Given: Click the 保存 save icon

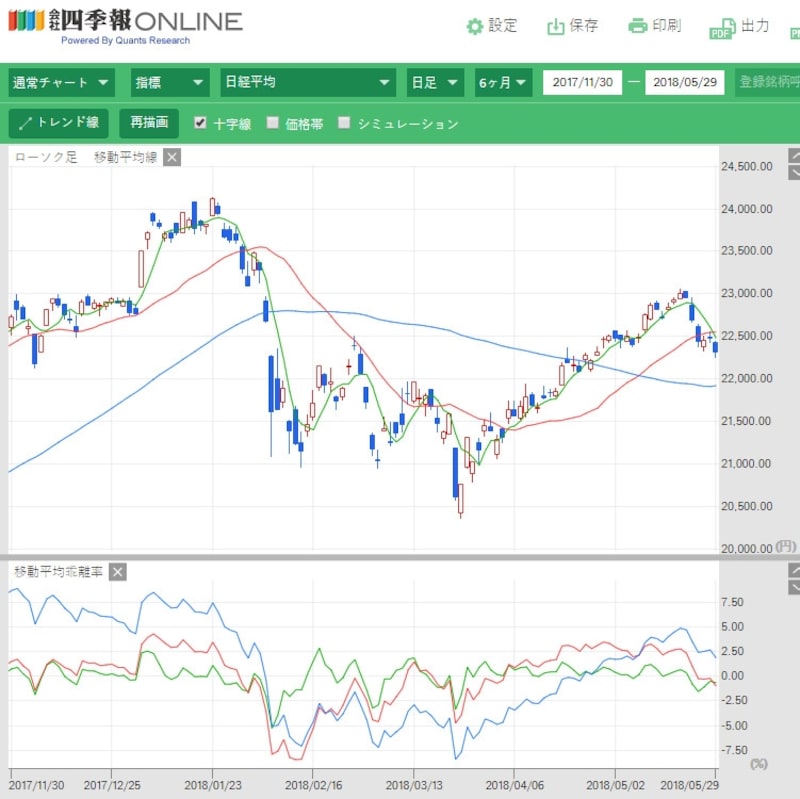Looking at the screenshot, I should tap(556, 27).
